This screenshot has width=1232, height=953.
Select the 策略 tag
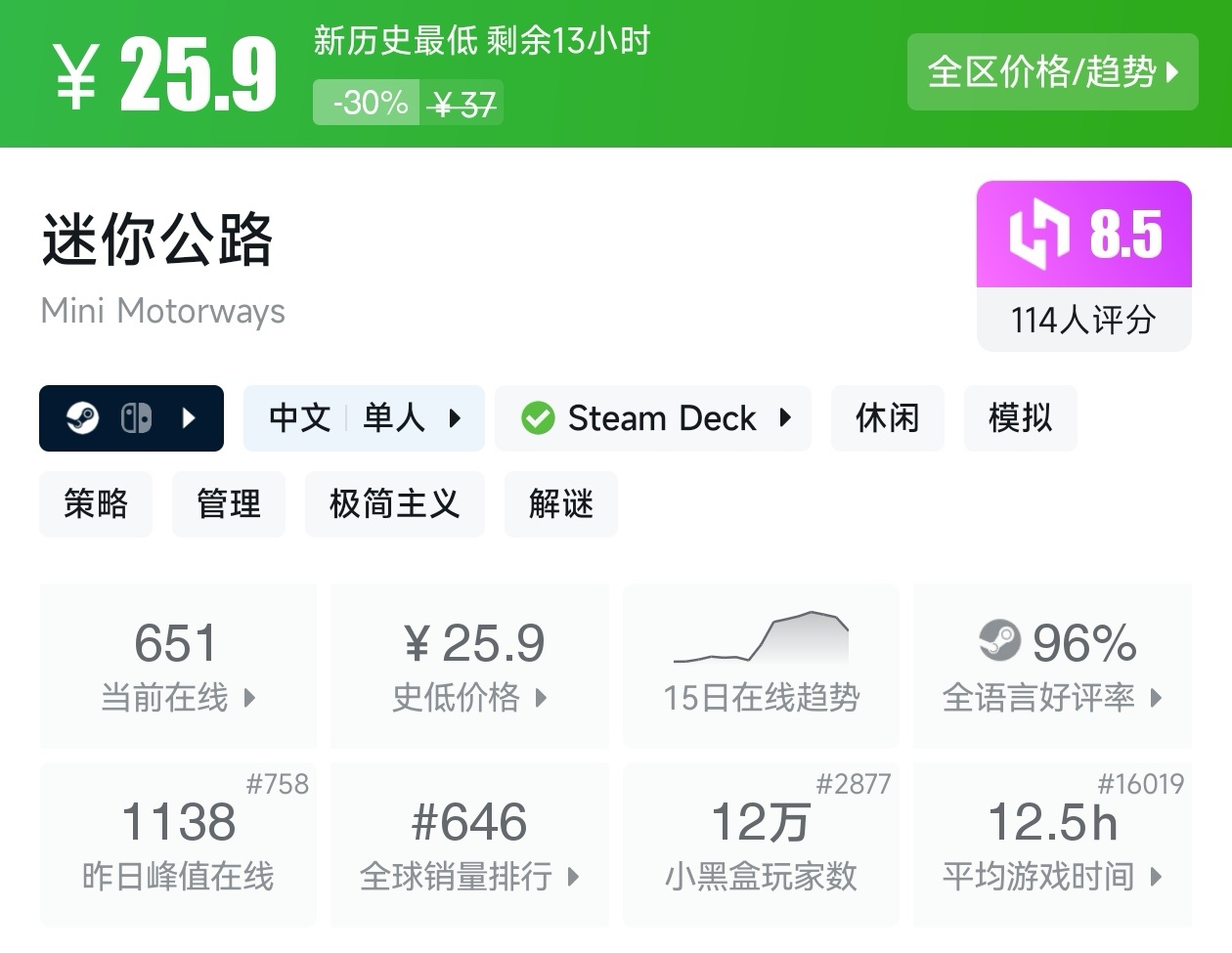(96, 504)
